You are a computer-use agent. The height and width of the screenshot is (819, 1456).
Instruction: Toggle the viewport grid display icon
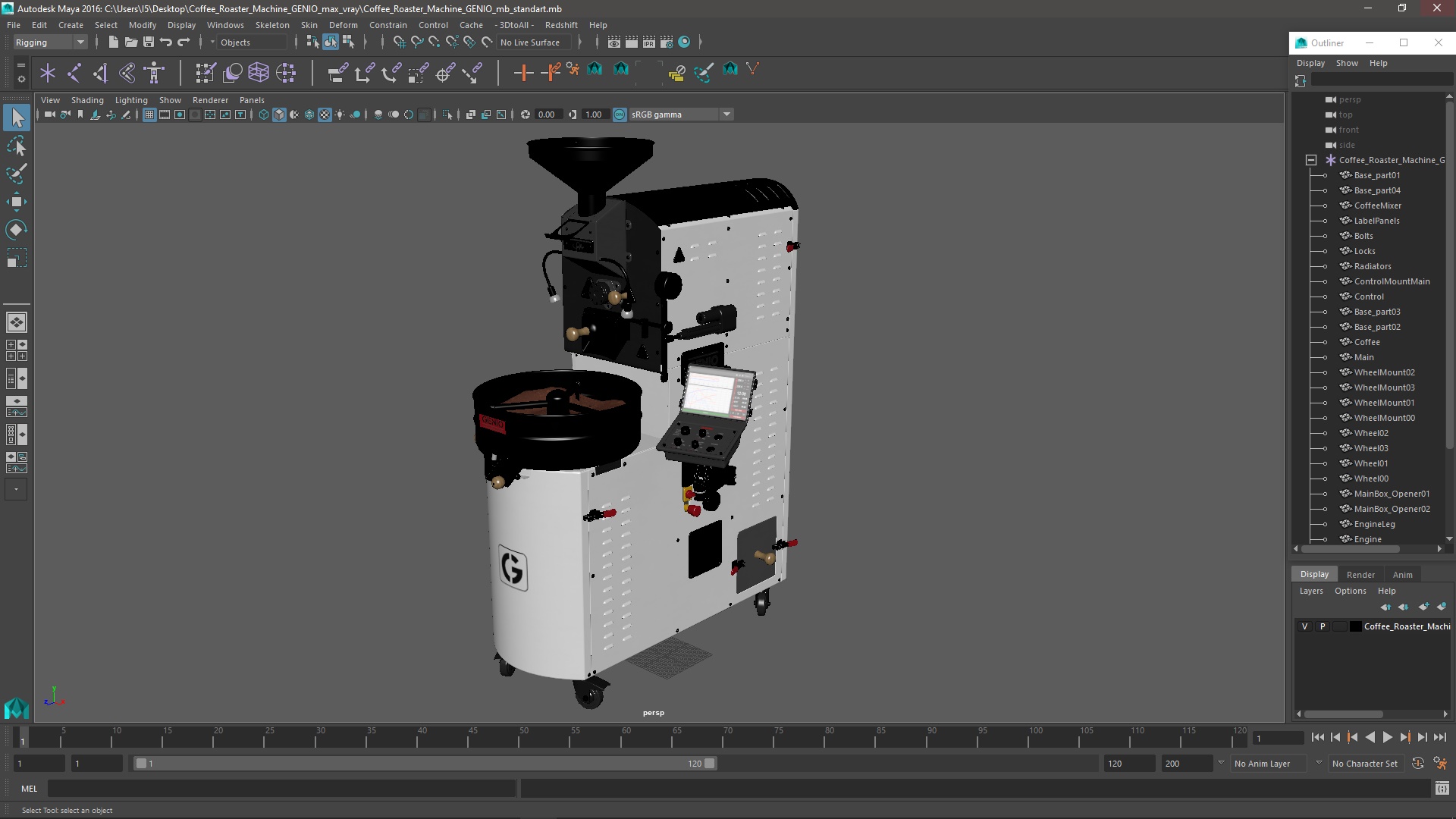(149, 115)
